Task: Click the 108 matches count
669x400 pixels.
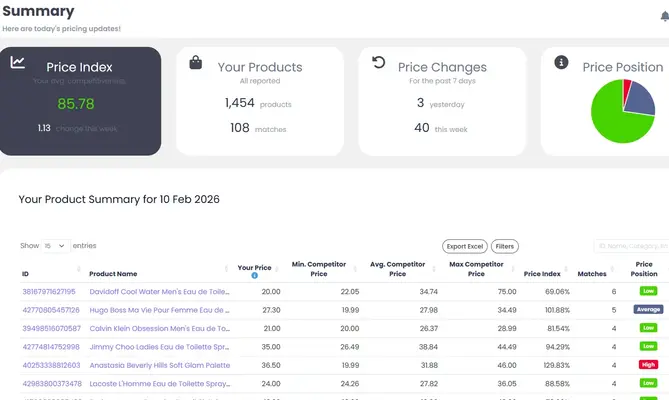Action: click(x=240, y=128)
